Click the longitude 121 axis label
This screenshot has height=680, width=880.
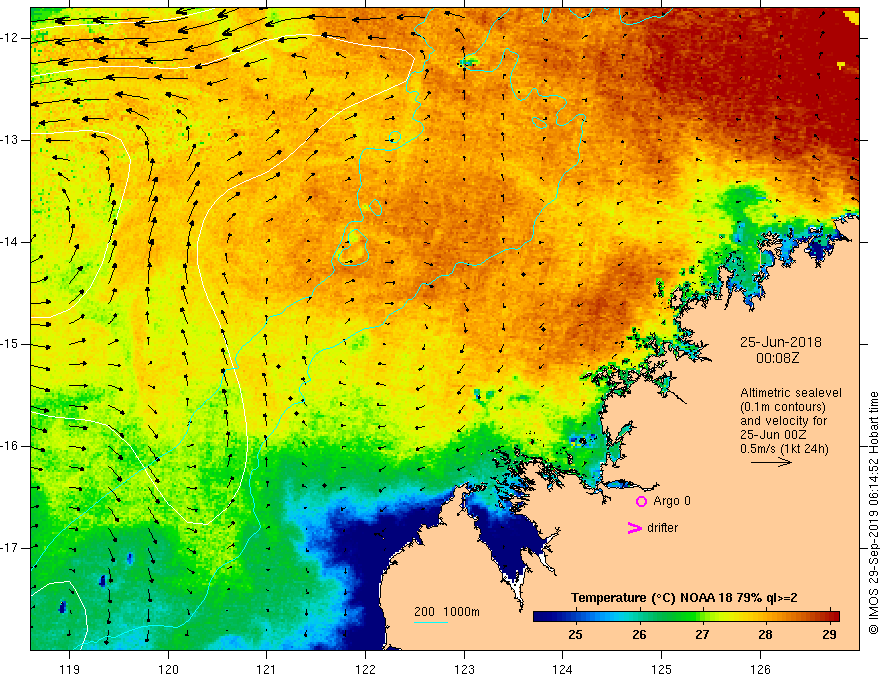(267, 669)
